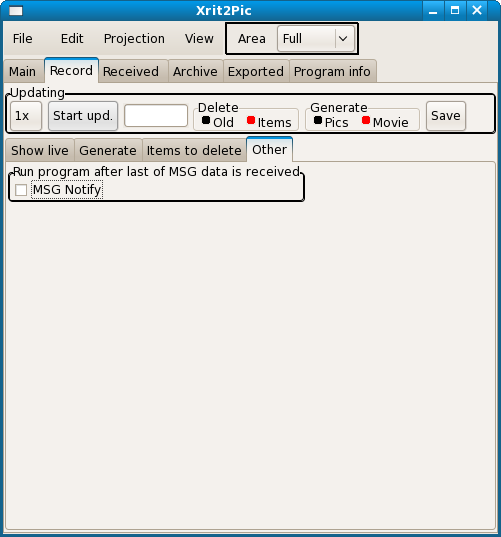This screenshot has width=501, height=537.
Task: Click the 1x update button
Action: (26, 116)
